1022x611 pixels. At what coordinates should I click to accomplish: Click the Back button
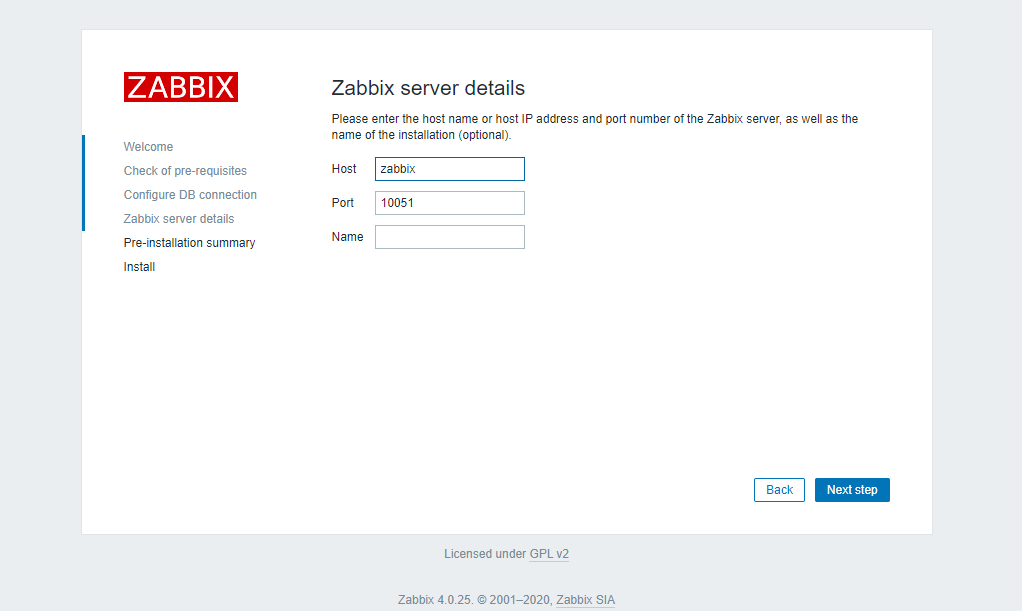coord(779,490)
